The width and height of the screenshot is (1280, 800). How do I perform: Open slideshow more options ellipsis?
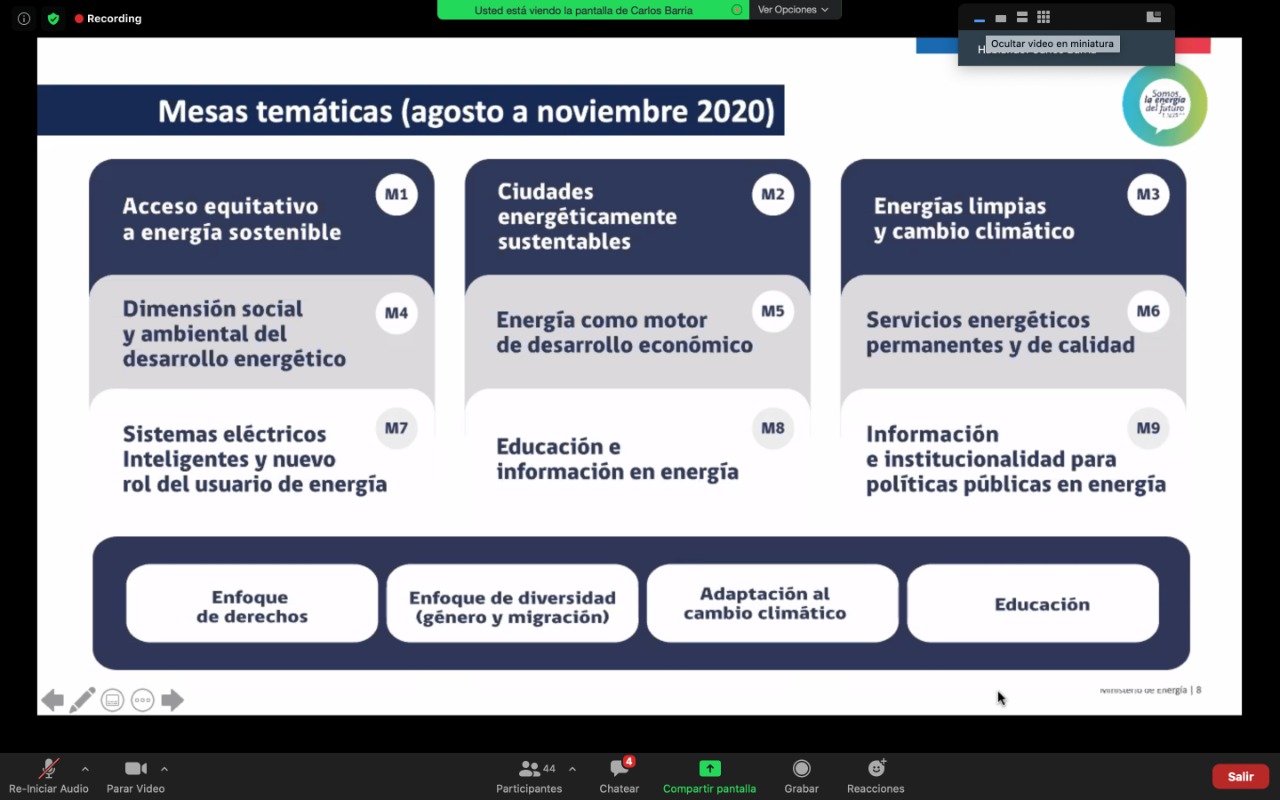click(x=143, y=700)
